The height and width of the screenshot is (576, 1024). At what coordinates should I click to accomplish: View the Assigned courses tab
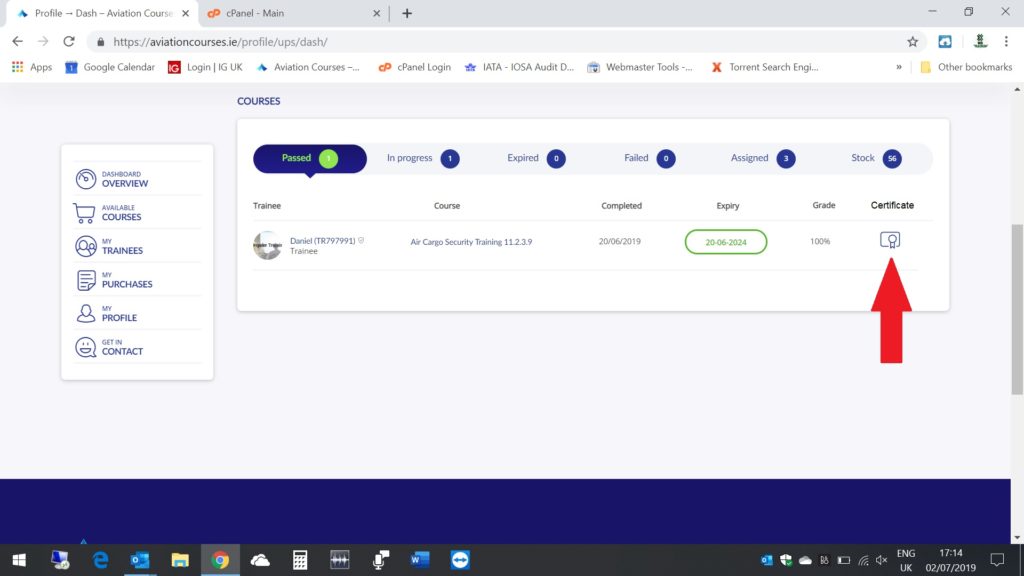[x=762, y=158]
